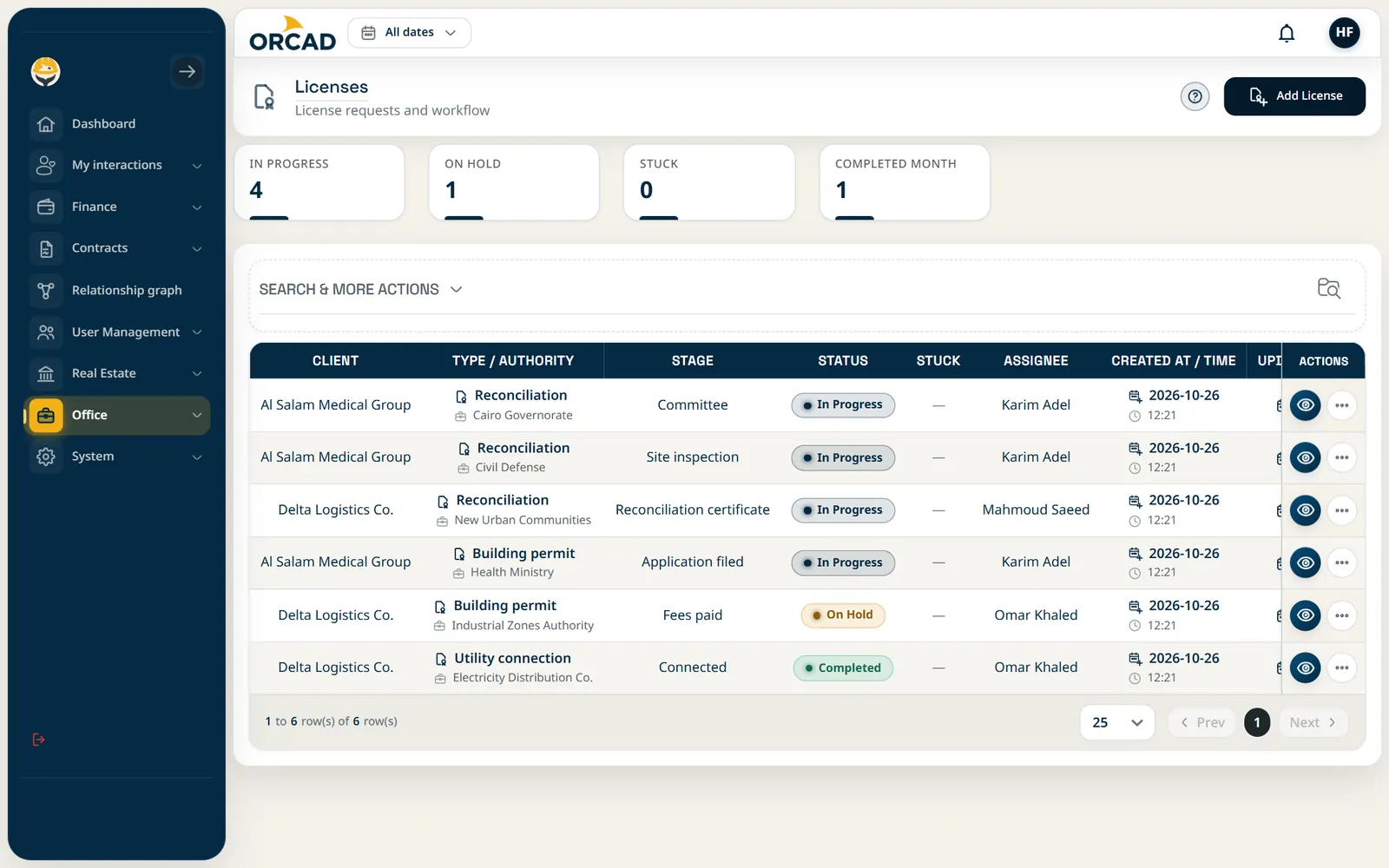Select page 1 button
Viewport: 1389px width, 868px height.
[1257, 722]
